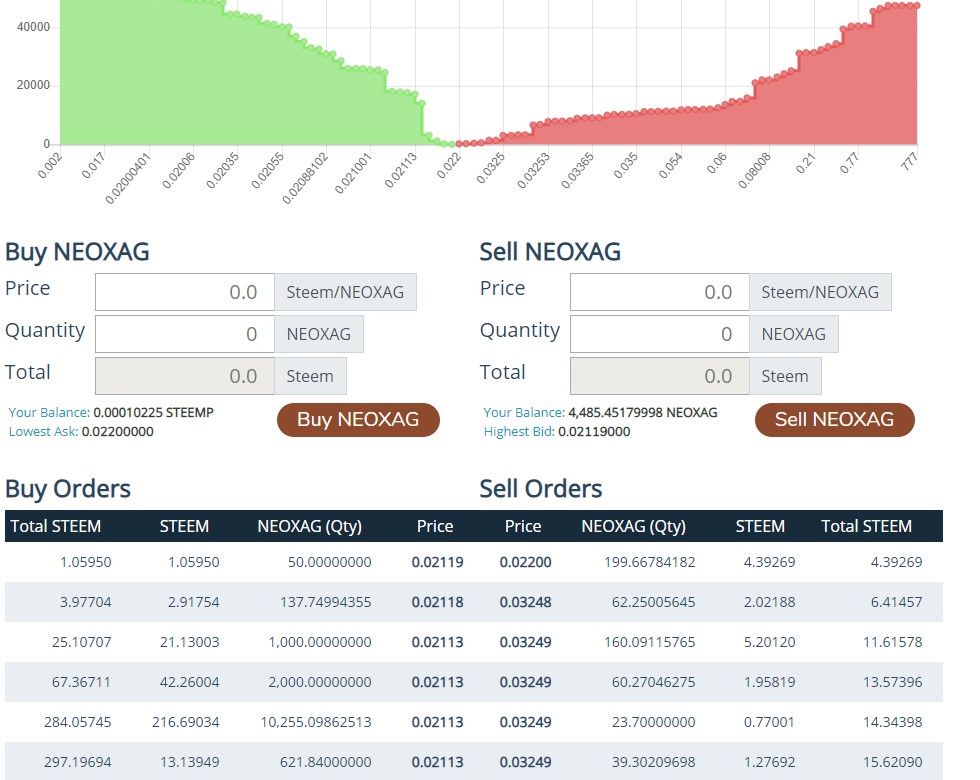This screenshot has height=780, width=980.
Task: Select sell order price 0.02200
Action: (x=526, y=562)
